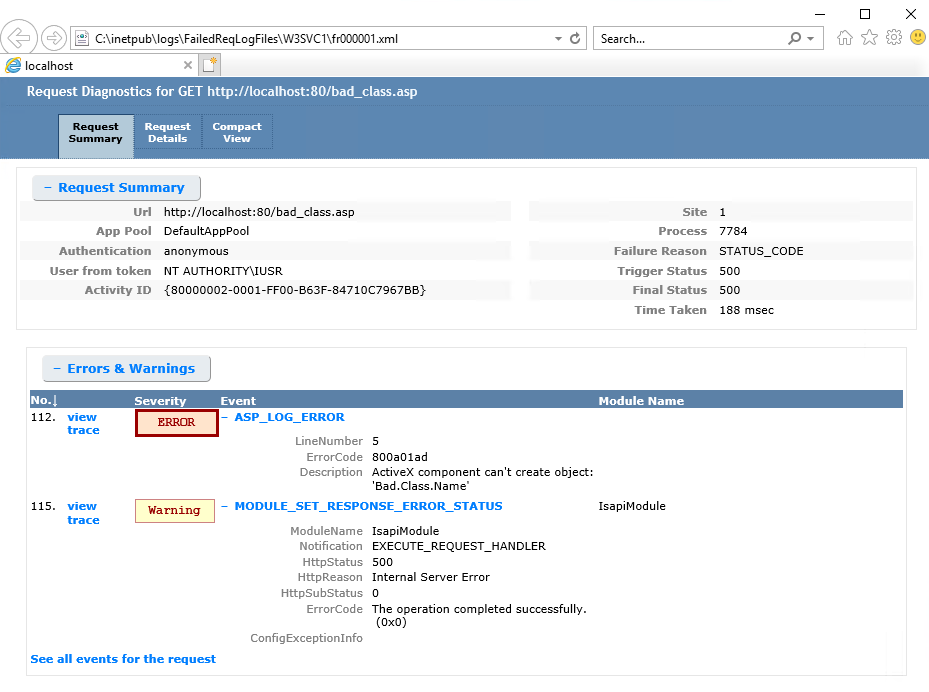Open the search provider dropdown arrow
Image resolution: width=929 pixels, height=692 pixels.
(811, 39)
